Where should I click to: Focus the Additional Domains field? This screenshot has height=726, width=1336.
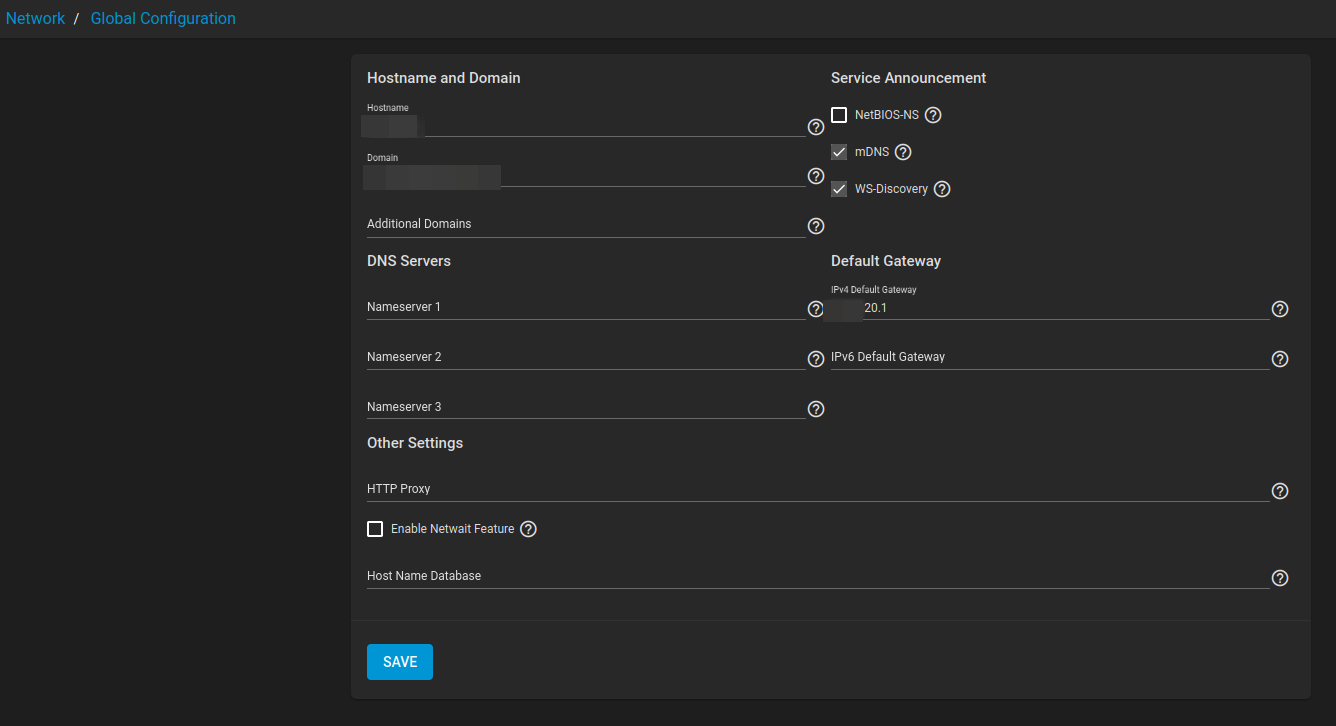point(586,225)
